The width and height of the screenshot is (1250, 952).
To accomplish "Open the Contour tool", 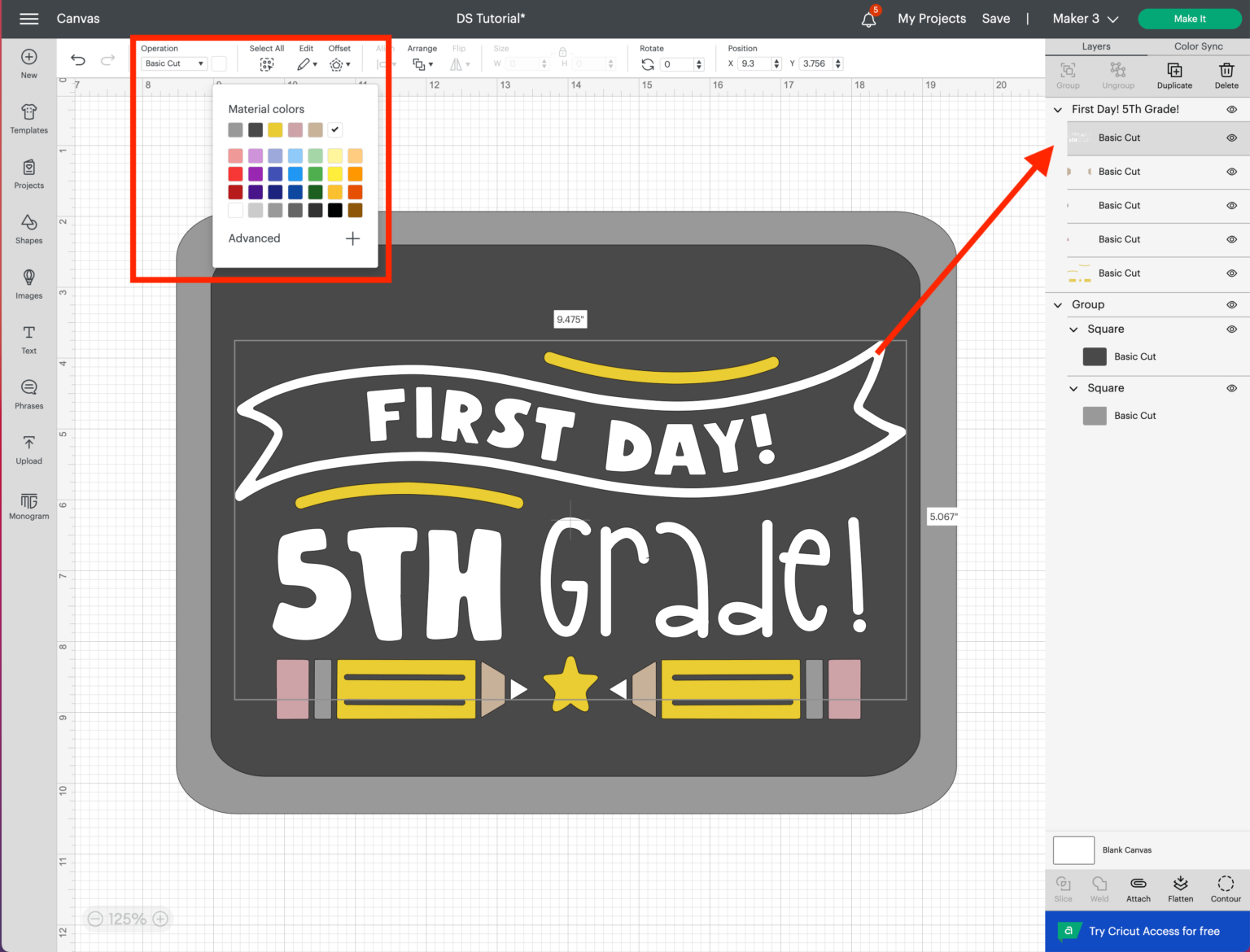I will click(x=1225, y=888).
